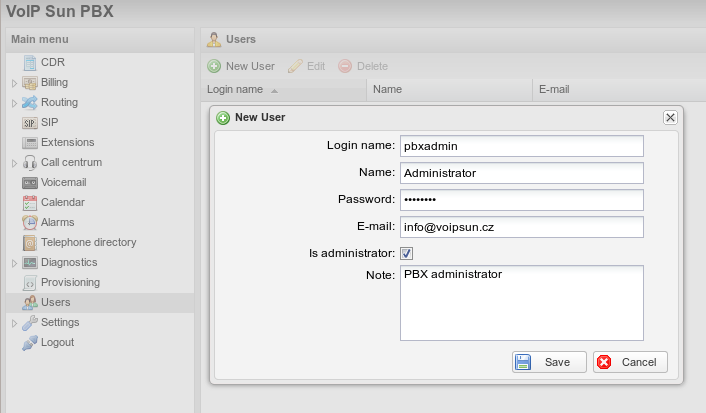Open the CDR icon in main menu
The image size is (706, 413).
click(30, 63)
